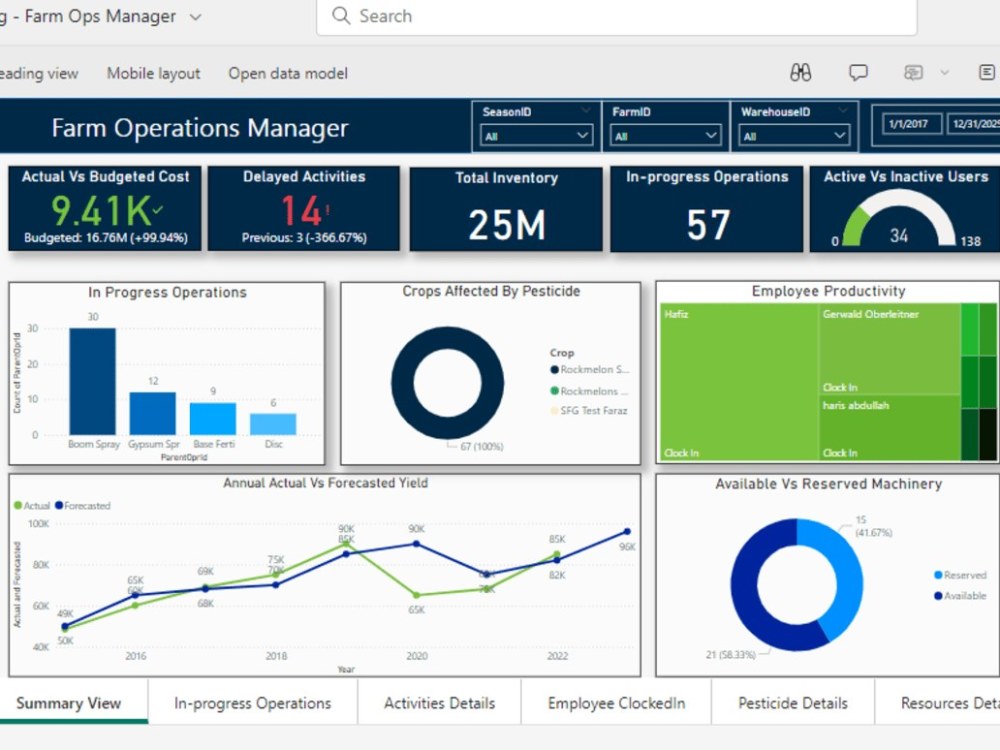The image size is (1000, 750).
Task: Click the chat with data icon
Action: pos(913,73)
